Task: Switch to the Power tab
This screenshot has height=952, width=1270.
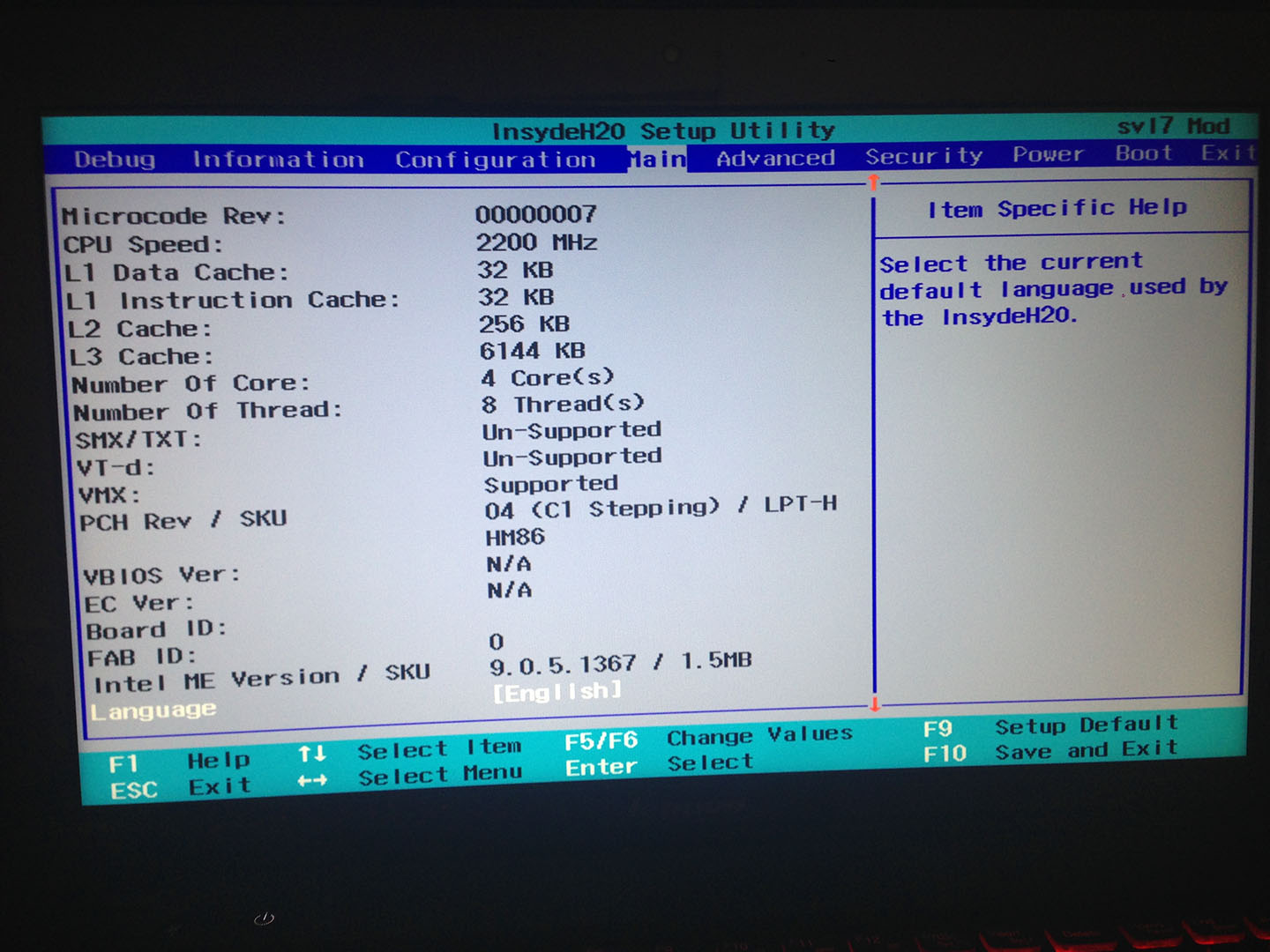Action: [1048, 154]
